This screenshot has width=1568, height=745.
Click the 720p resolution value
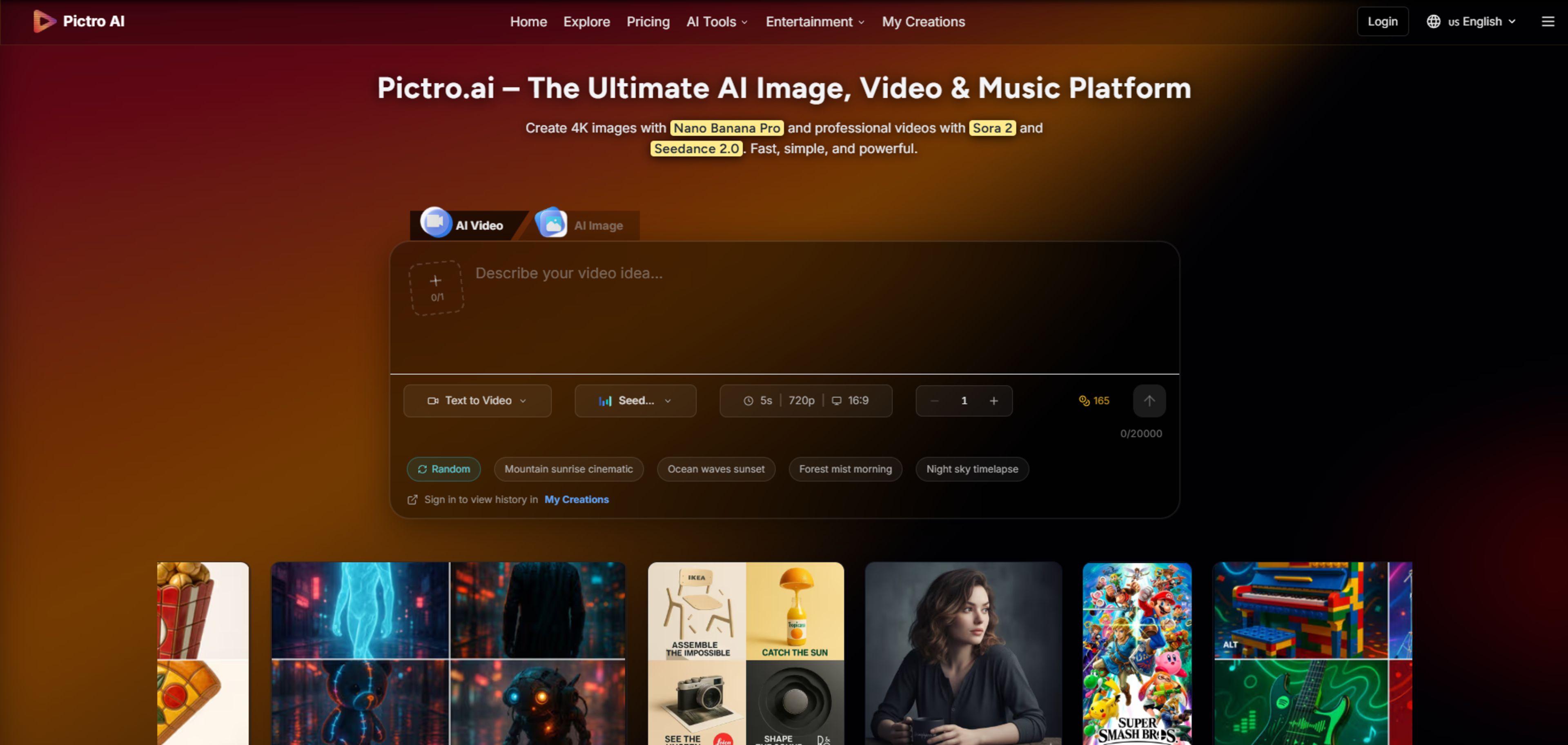[x=801, y=401]
